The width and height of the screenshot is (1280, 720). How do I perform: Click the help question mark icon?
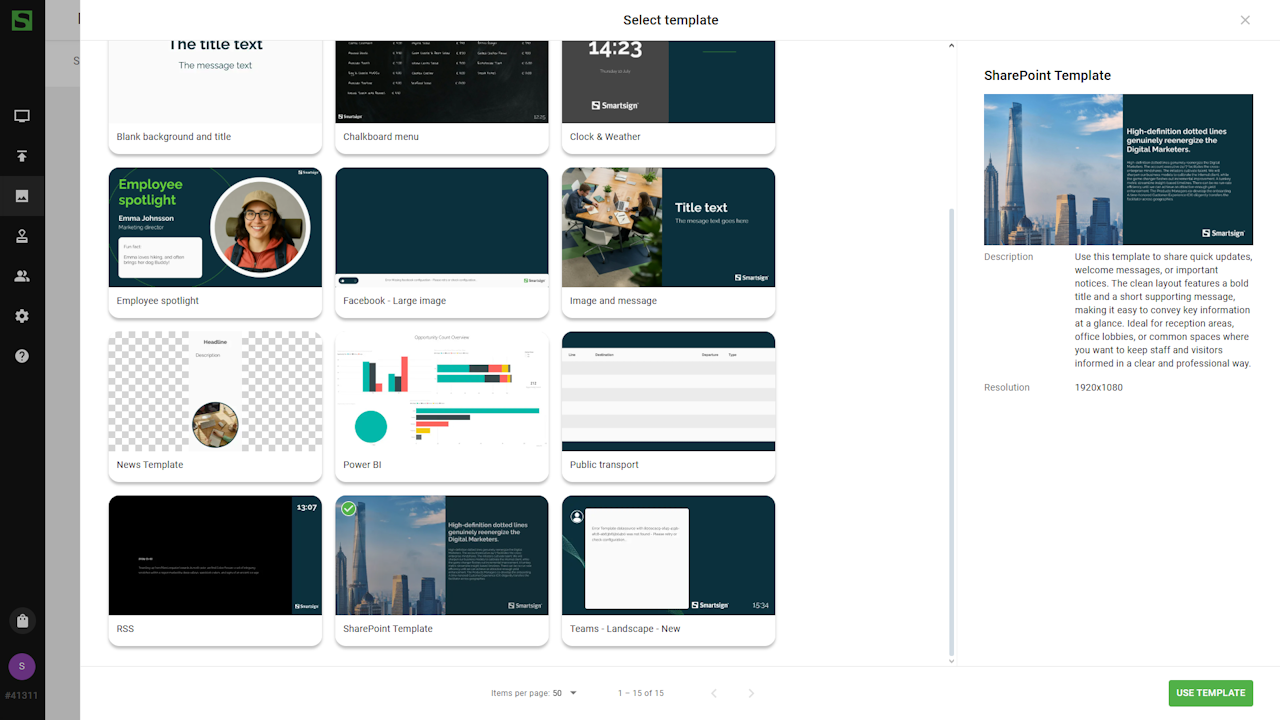point(22,356)
